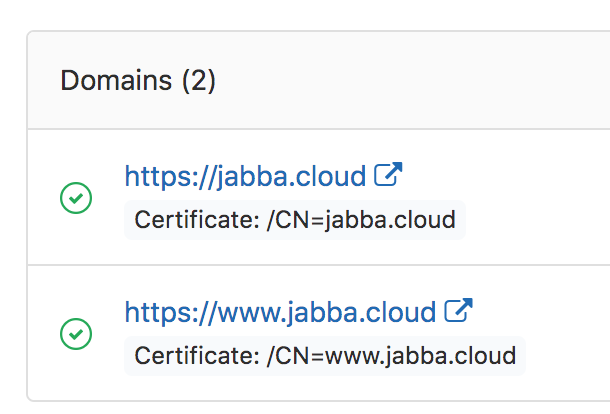The height and width of the screenshot is (414, 610).
Task: Click the external link icon beside https://jabba.cloud
Action: (387, 176)
